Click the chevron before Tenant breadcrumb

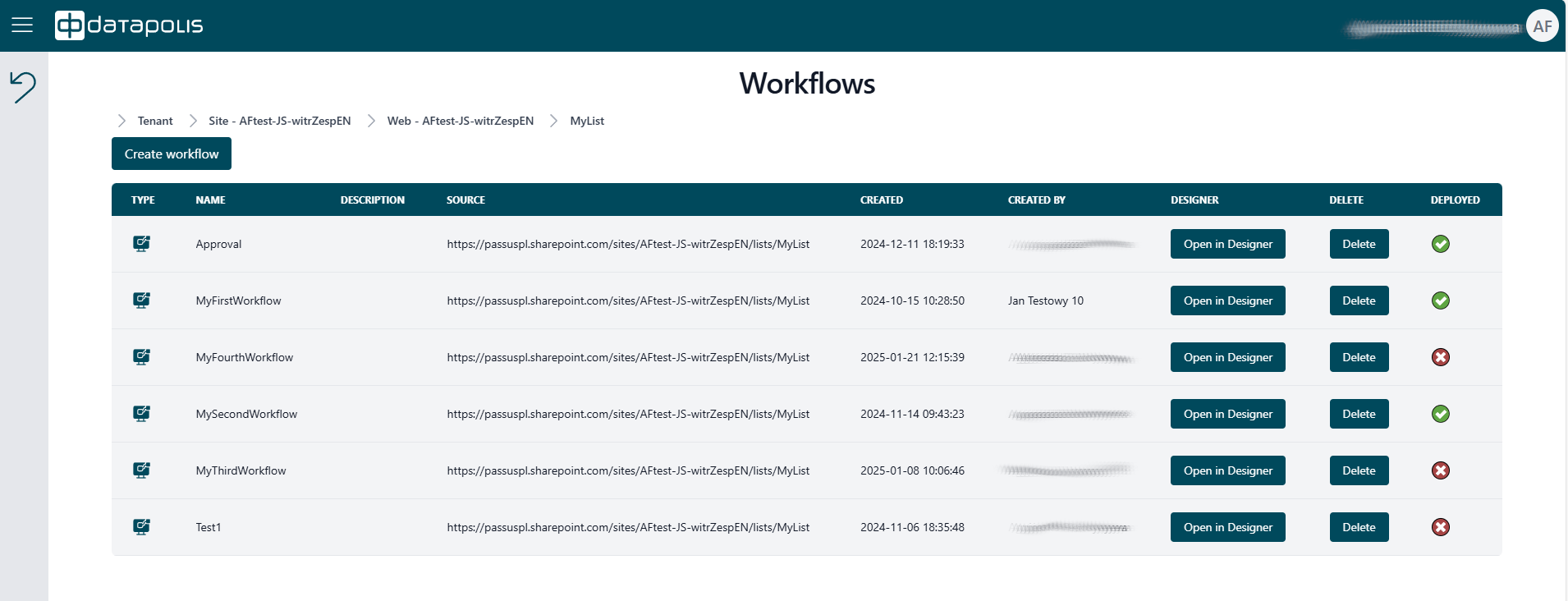121,121
